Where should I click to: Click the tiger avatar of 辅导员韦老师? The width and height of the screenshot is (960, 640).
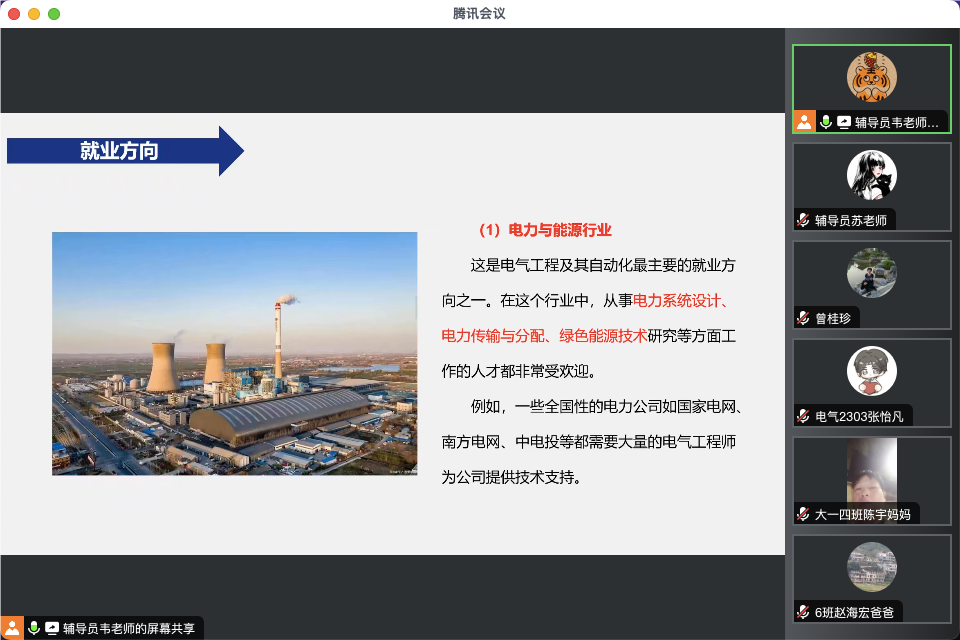(x=871, y=77)
